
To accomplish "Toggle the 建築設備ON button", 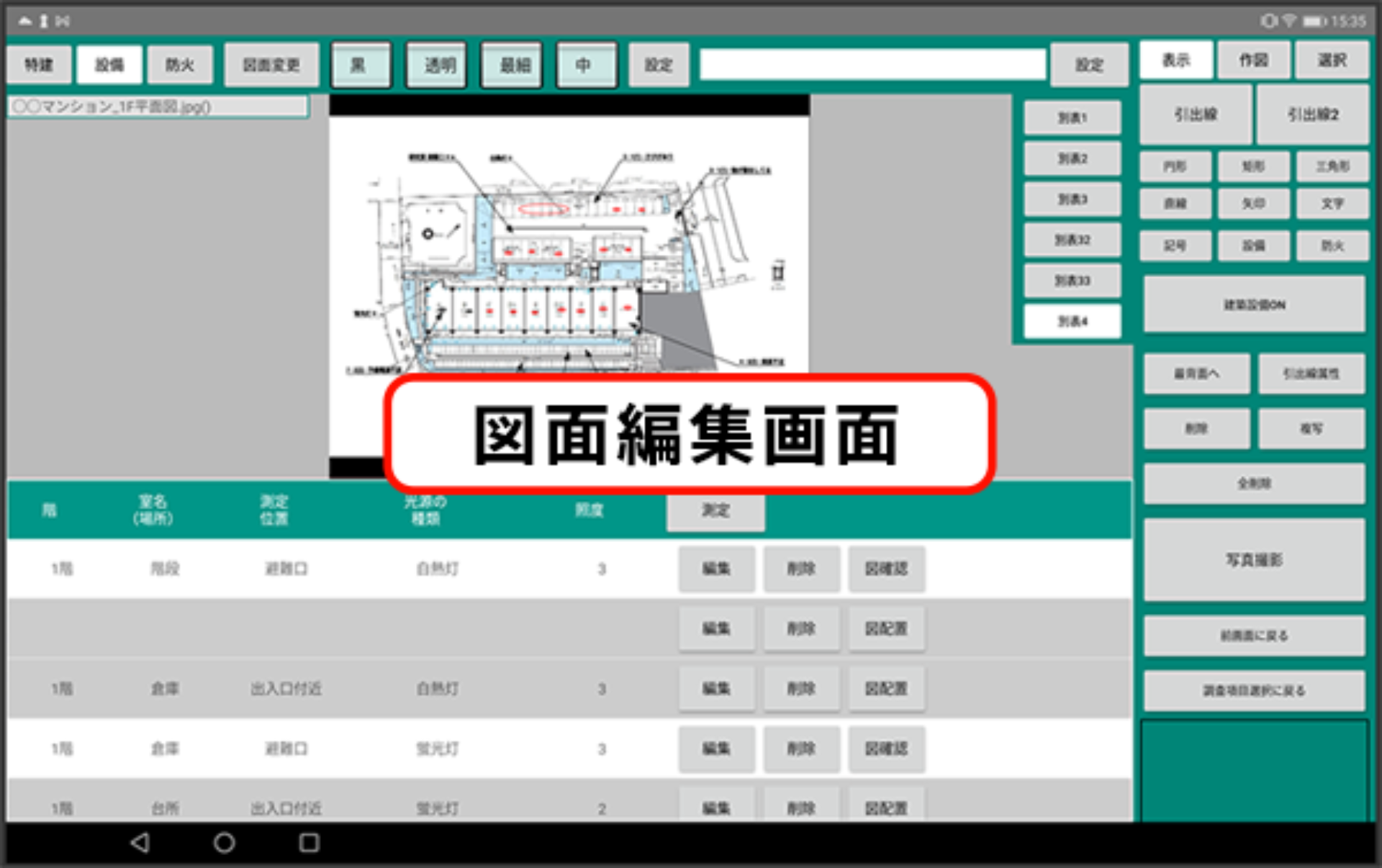I will 1255,304.
